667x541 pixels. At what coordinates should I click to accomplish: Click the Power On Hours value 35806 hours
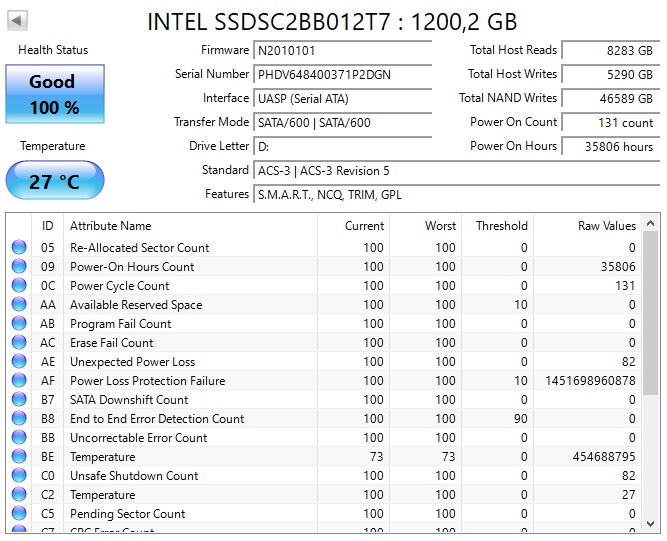pos(611,146)
